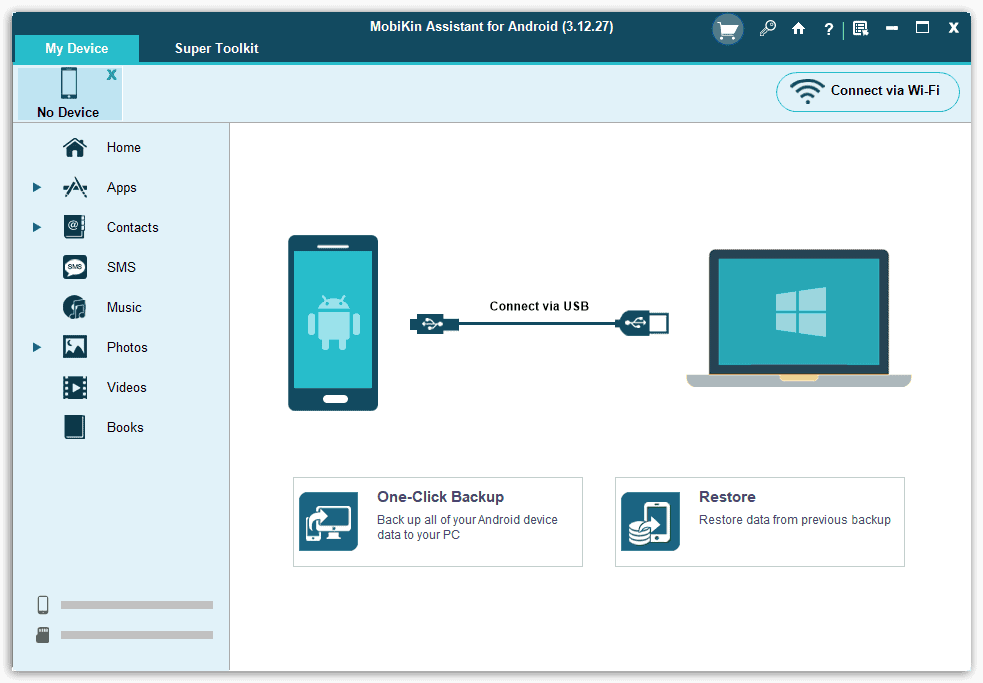Click the Restore title text

tap(727, 497)
